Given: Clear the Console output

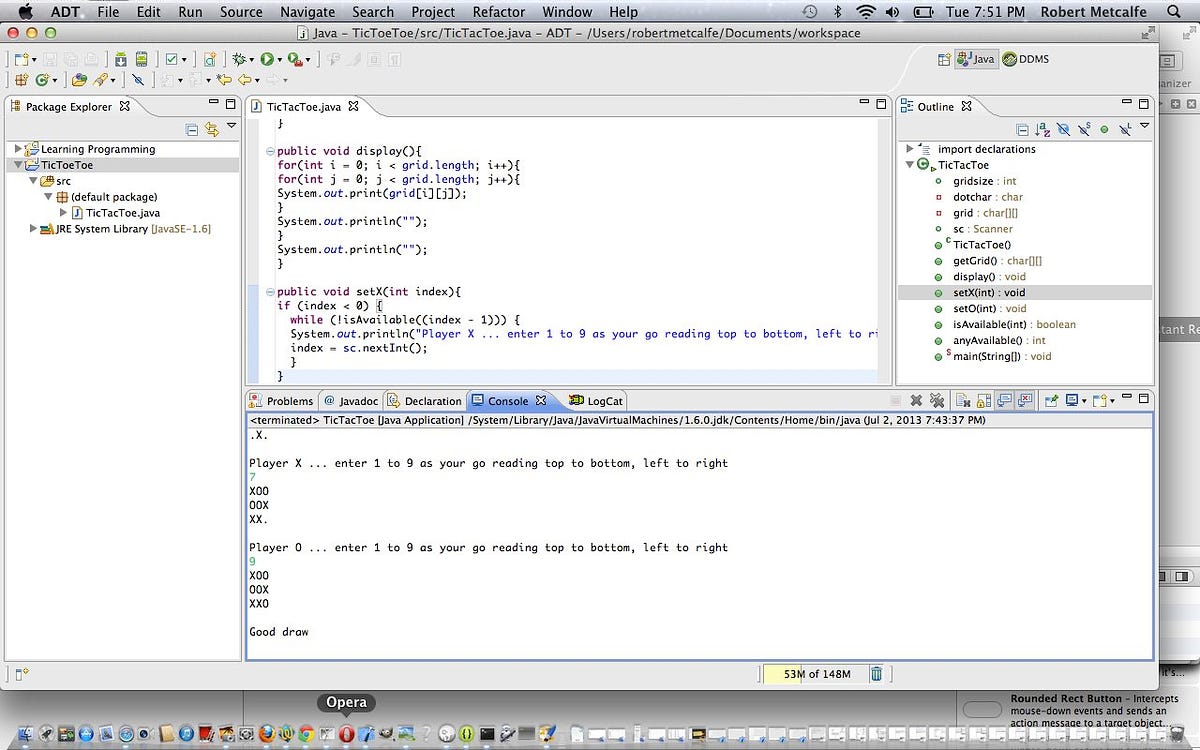Looking at the screenshot, I should click(964, 400).
